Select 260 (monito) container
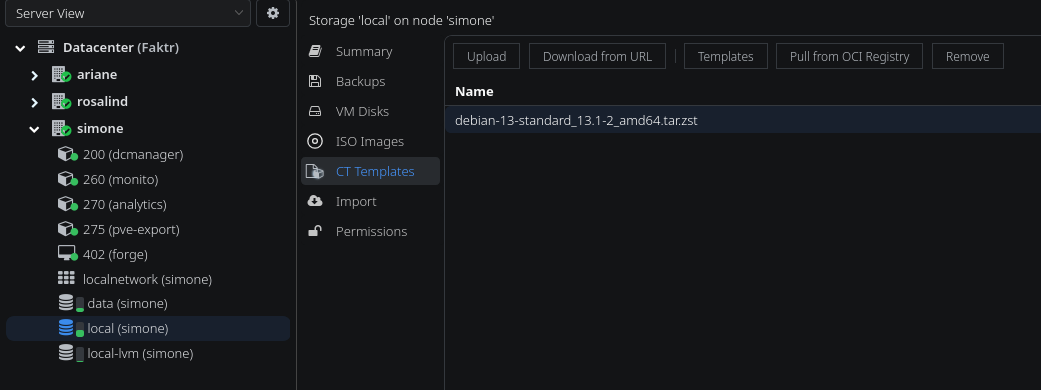The height and width of the screenshot is (390, 1041). (121, 179)
